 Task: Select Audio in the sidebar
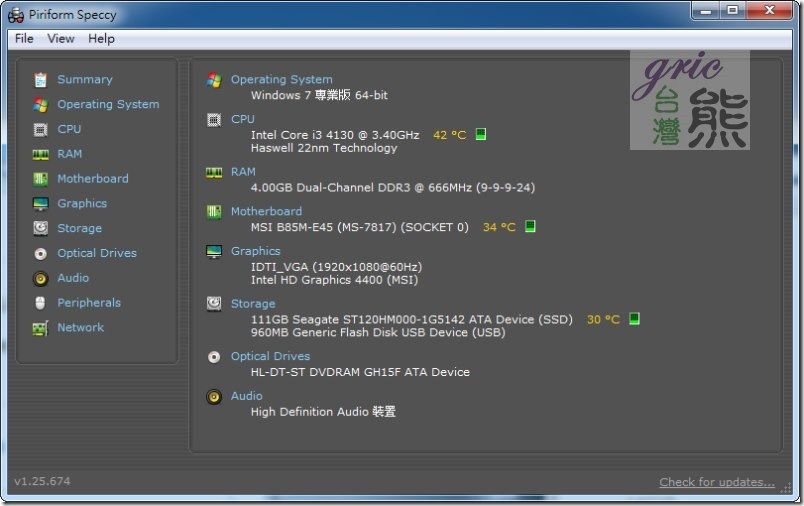point(73,278)
